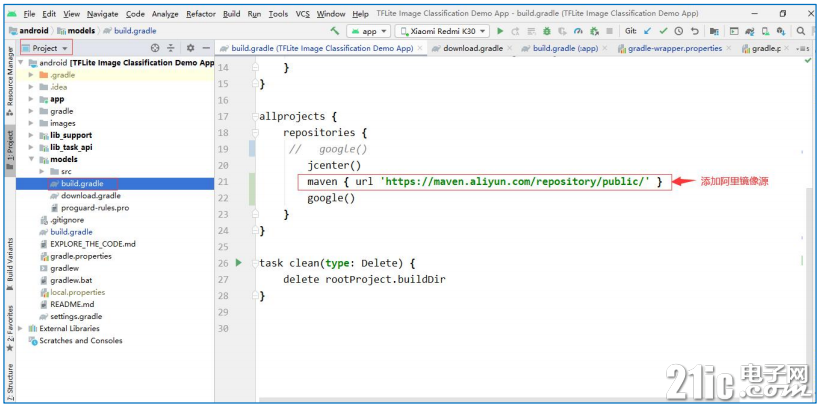Place cursor on the jcenter() line

334,165
